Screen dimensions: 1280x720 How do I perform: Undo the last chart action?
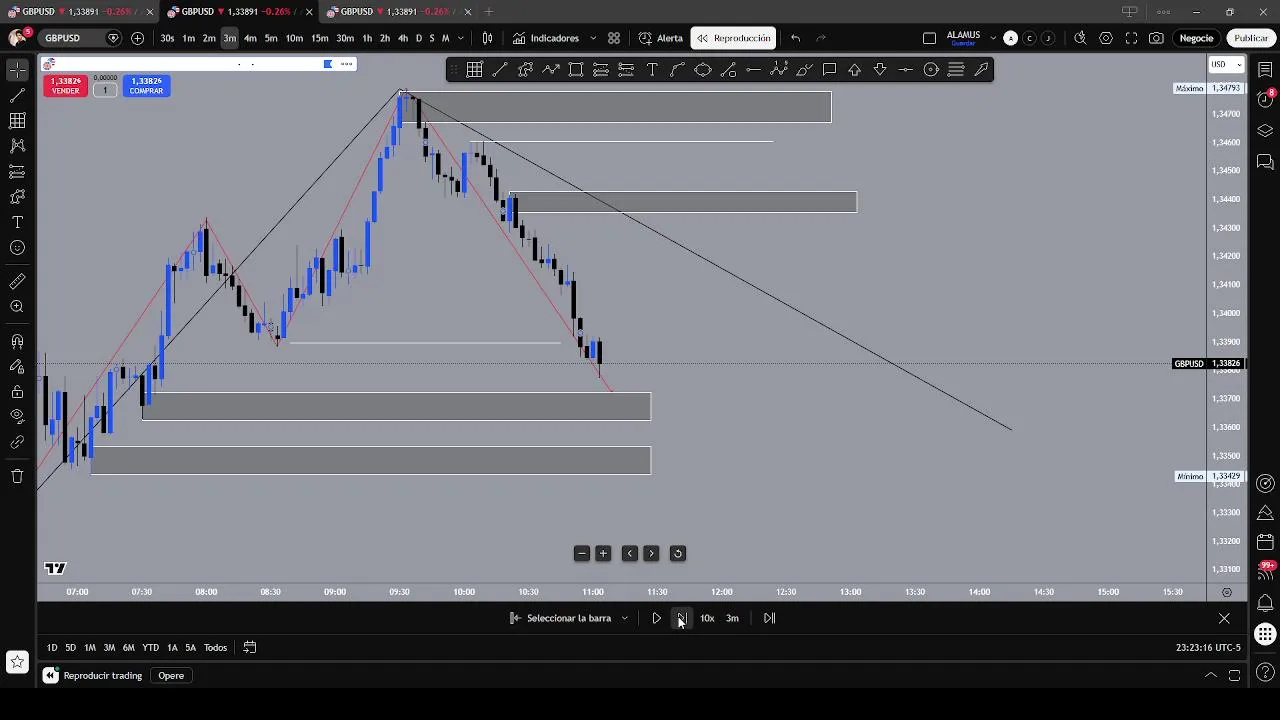point(795,38)
